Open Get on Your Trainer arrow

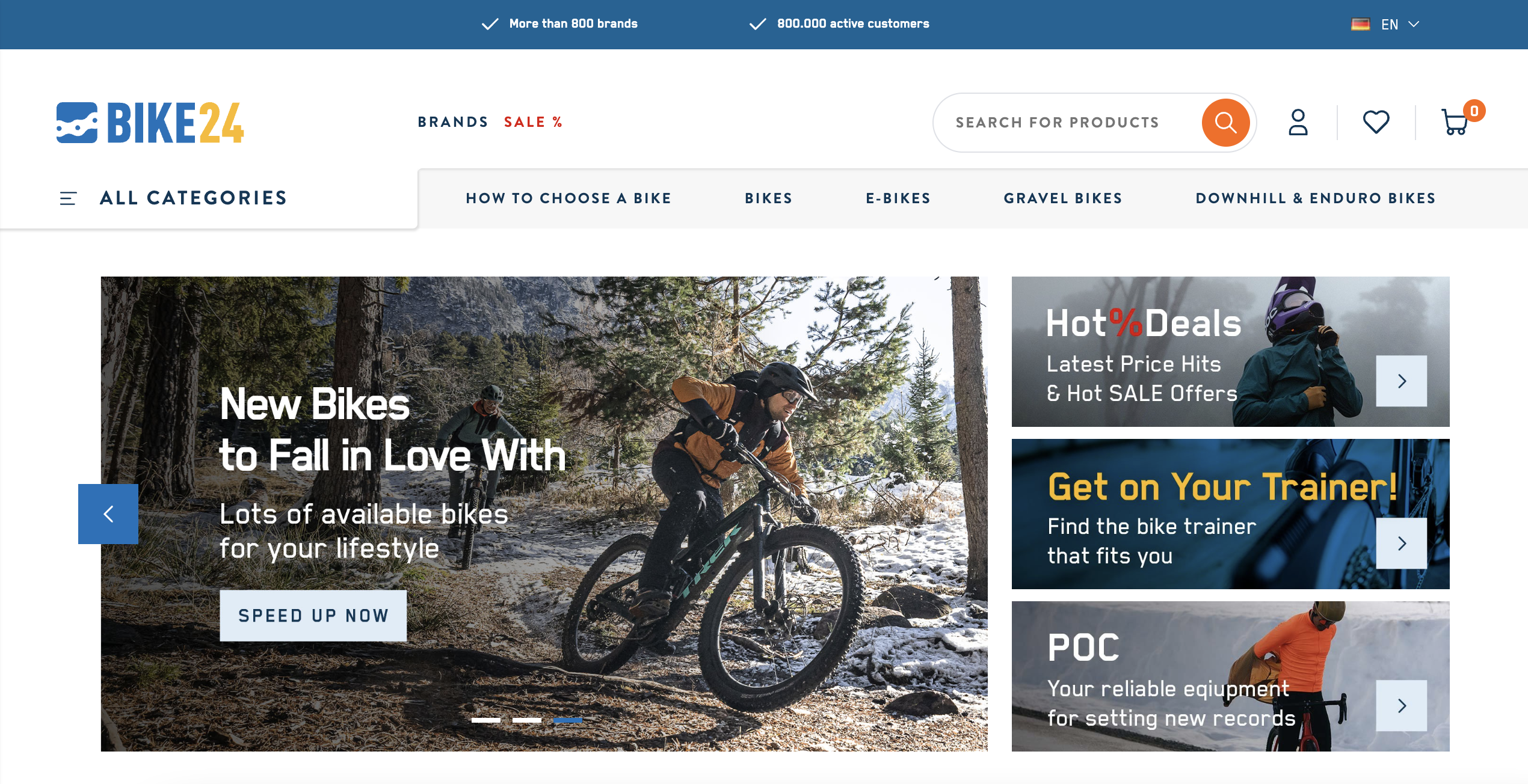tap(1402, 544)
